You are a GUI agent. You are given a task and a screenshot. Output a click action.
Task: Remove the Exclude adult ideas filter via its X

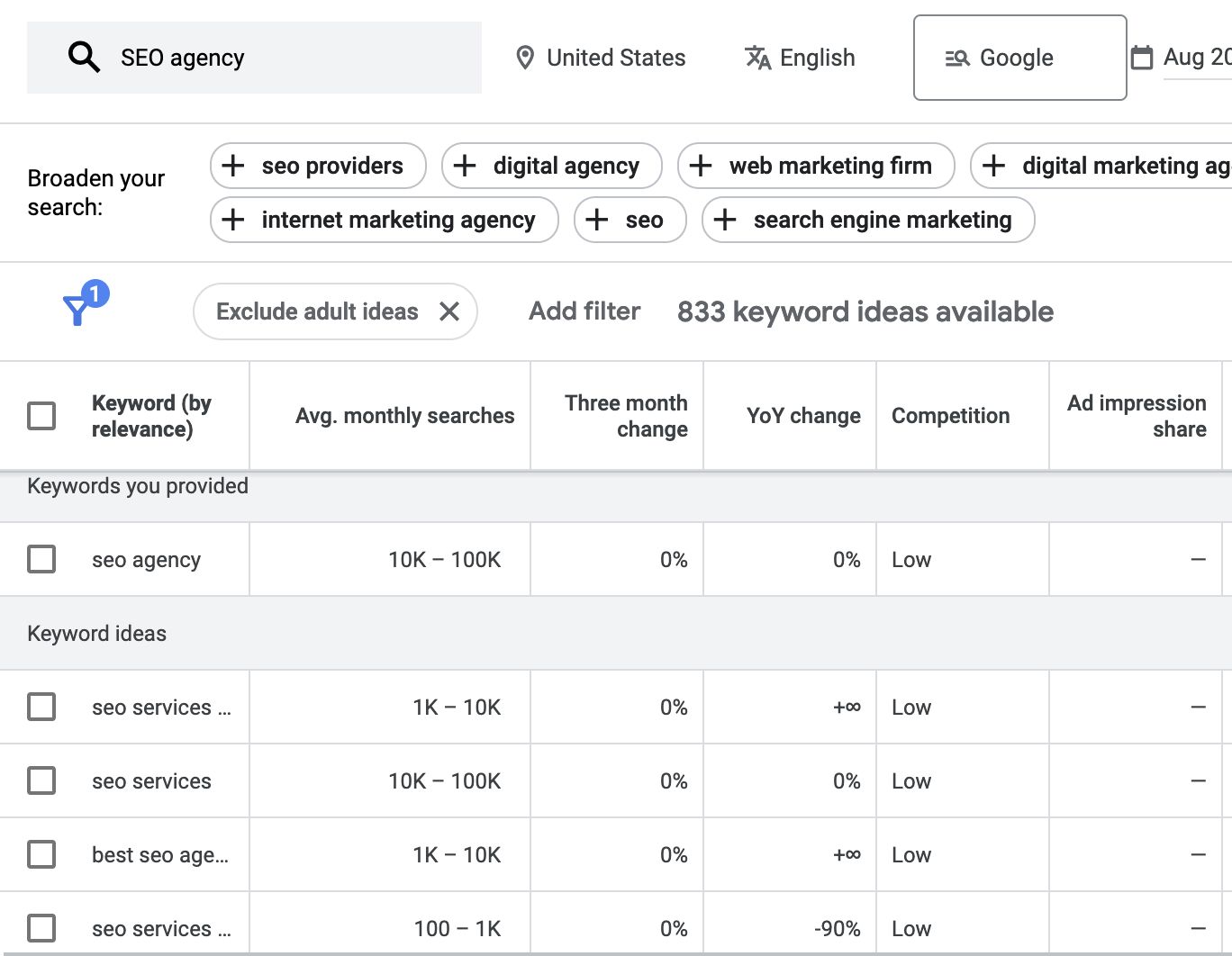tap(450, 311)
